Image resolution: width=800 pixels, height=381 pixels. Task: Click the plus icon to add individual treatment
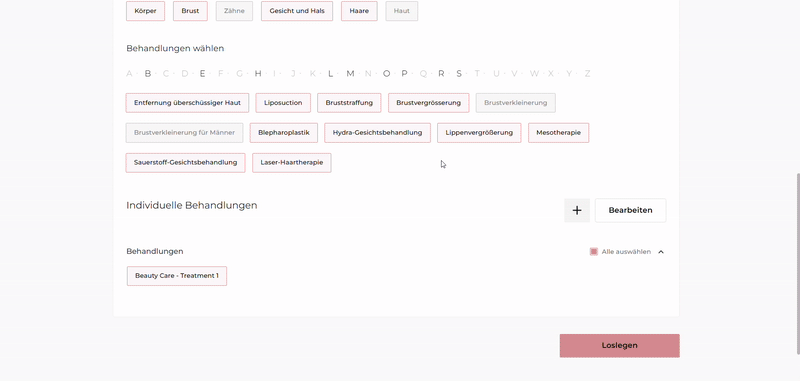pyautogui.click(x=577, y=210)
